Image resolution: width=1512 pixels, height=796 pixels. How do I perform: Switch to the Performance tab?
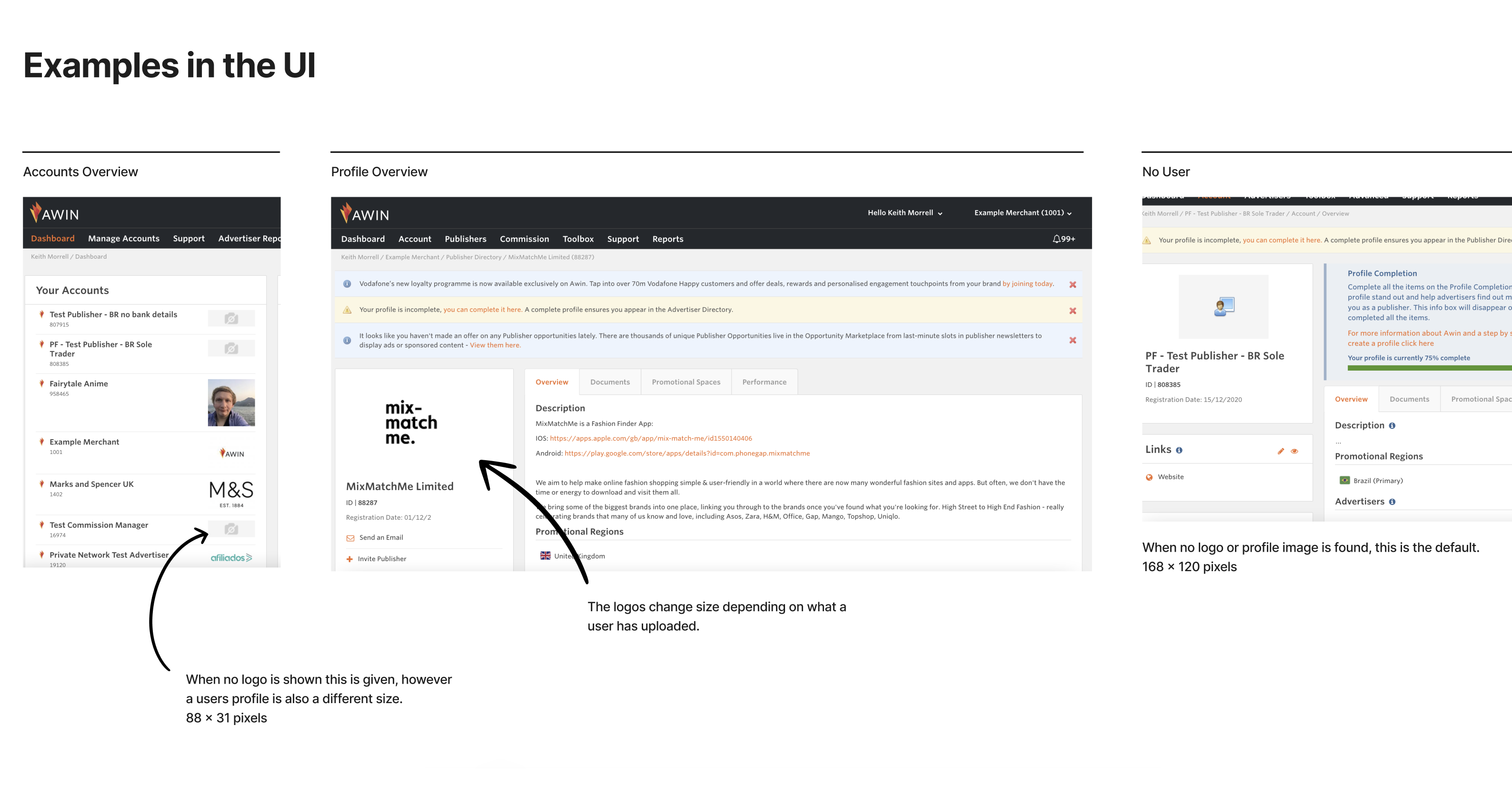(764, 382)
